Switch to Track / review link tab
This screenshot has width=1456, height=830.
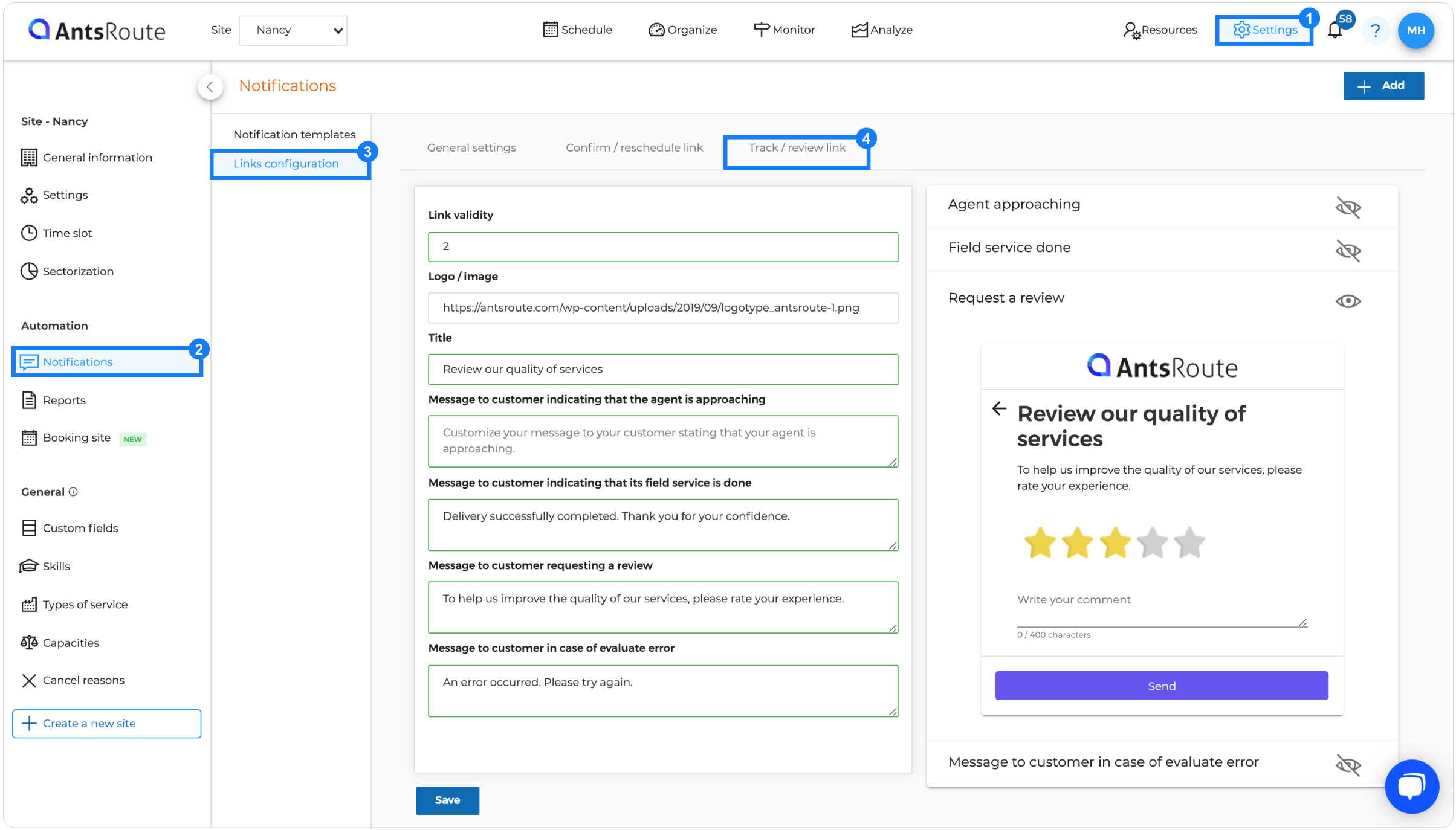point(797,147)
